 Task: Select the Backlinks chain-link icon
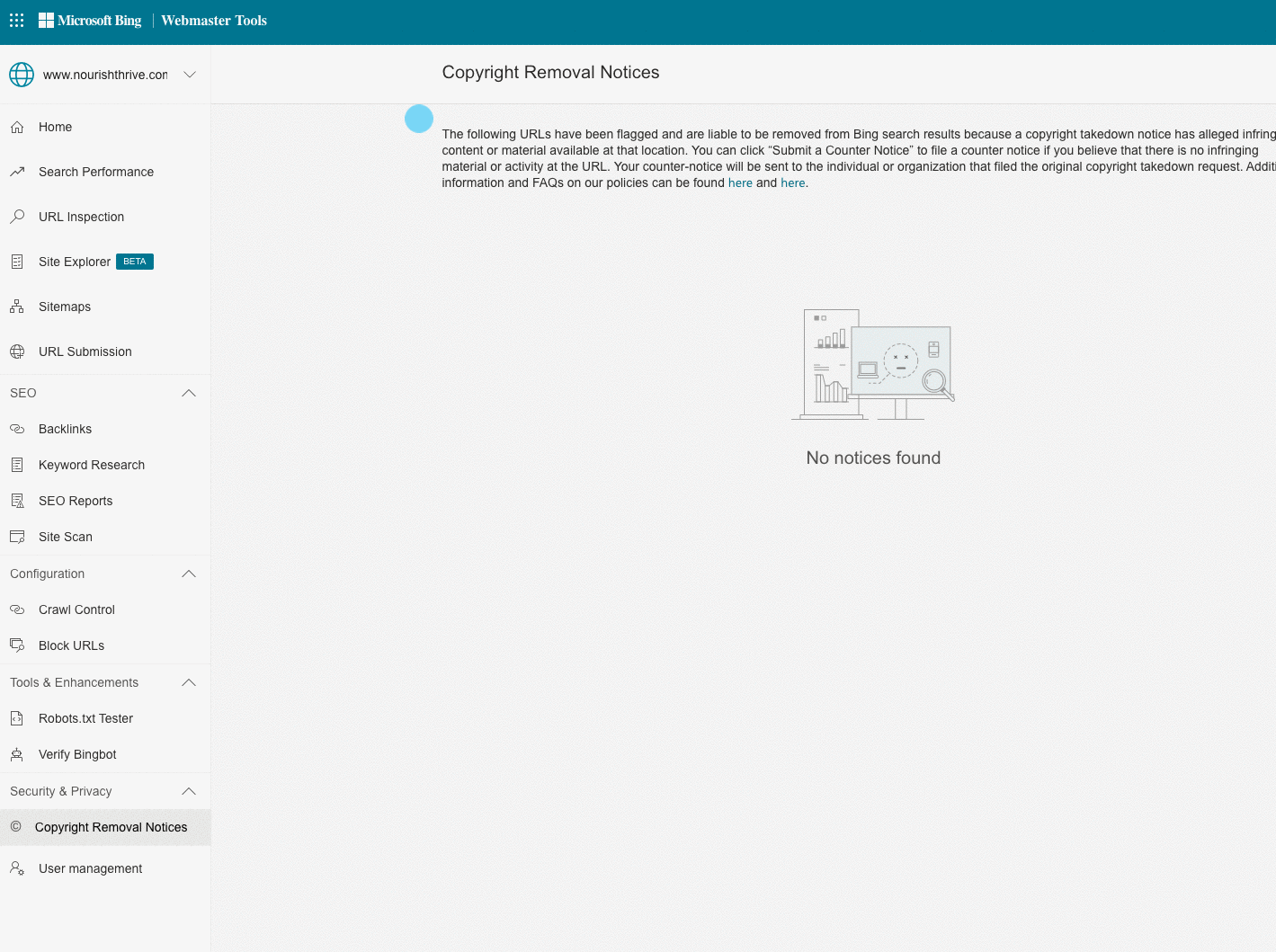[18, 429]
